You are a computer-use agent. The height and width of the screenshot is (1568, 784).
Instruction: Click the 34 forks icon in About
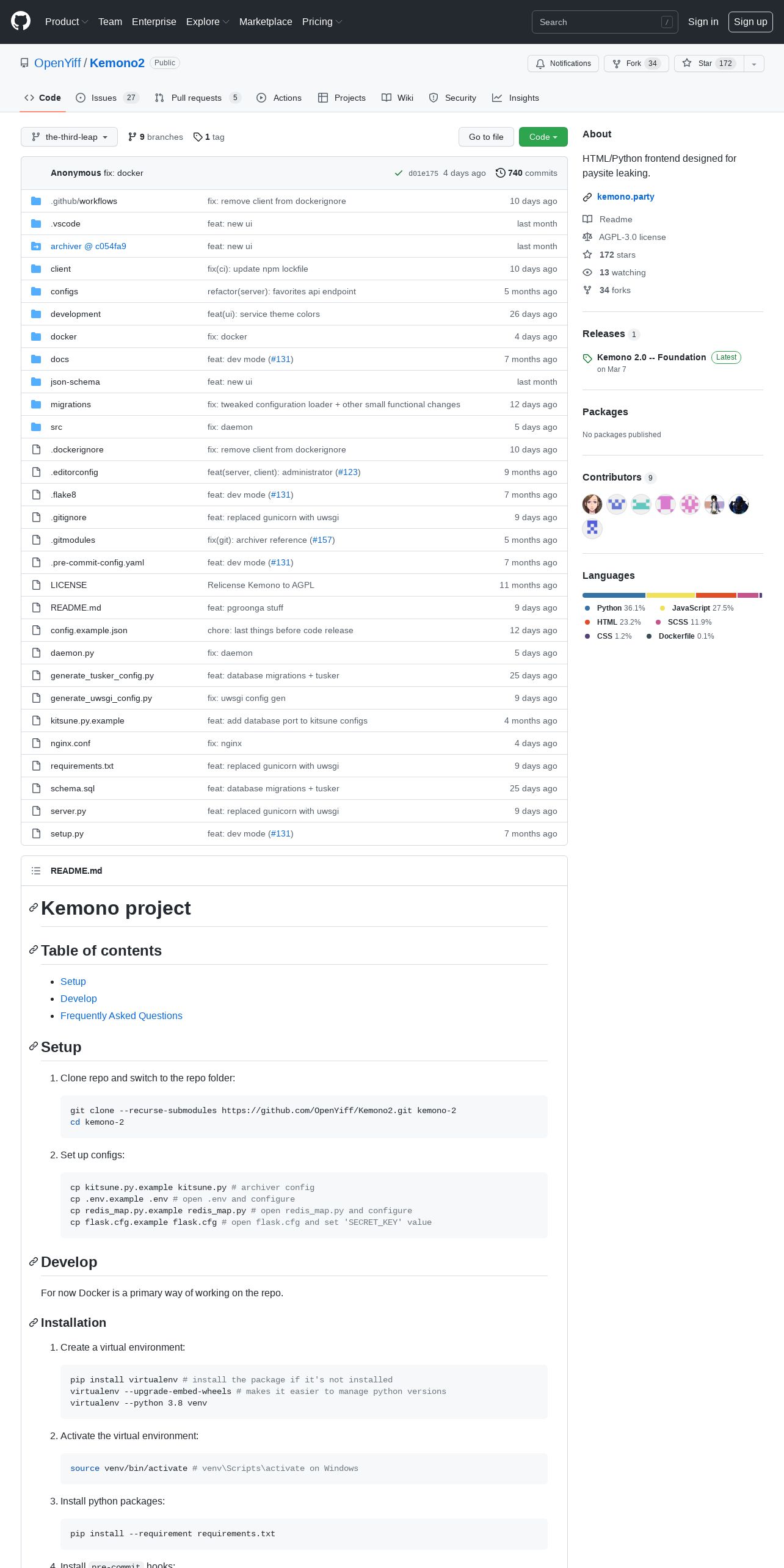click(x=587, y=290)
